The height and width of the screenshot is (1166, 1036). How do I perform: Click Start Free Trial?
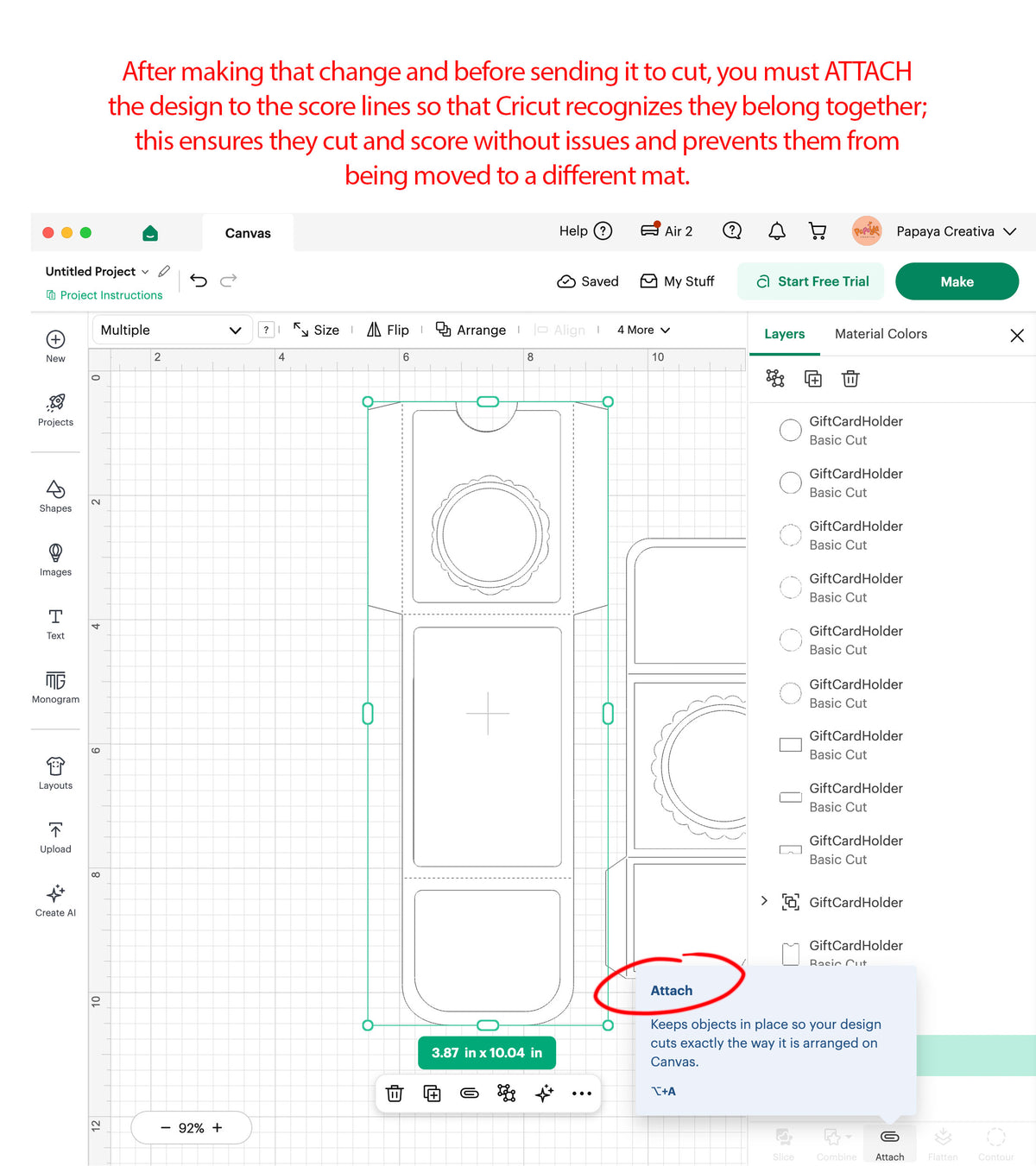[x=811, y=281]
